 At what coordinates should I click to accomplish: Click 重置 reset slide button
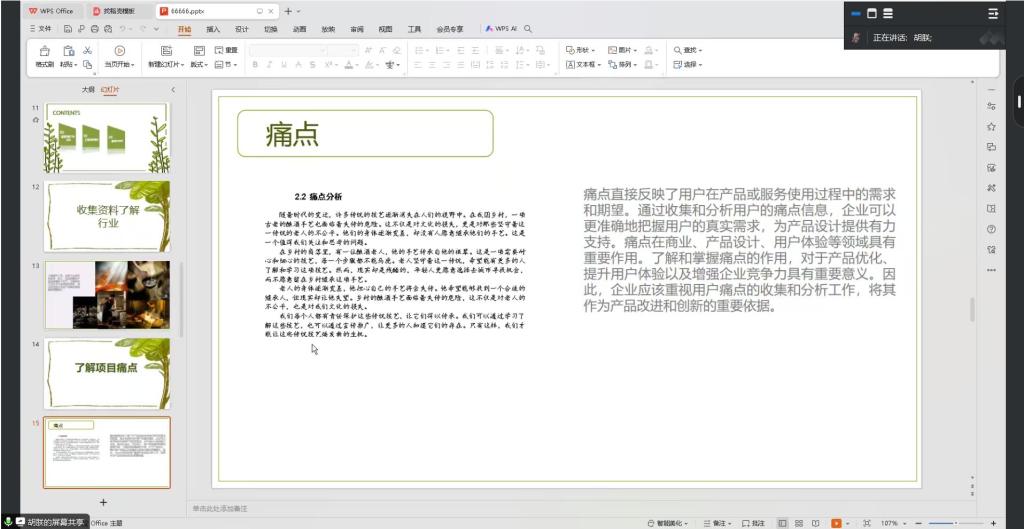[227, 50]
